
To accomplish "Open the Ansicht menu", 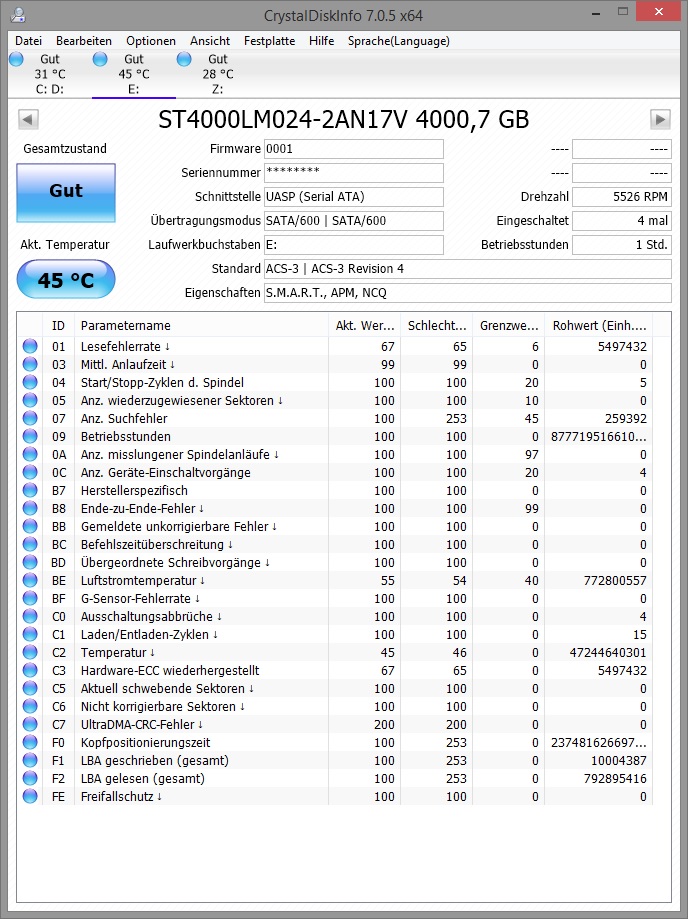I will (x=210, y=40).
